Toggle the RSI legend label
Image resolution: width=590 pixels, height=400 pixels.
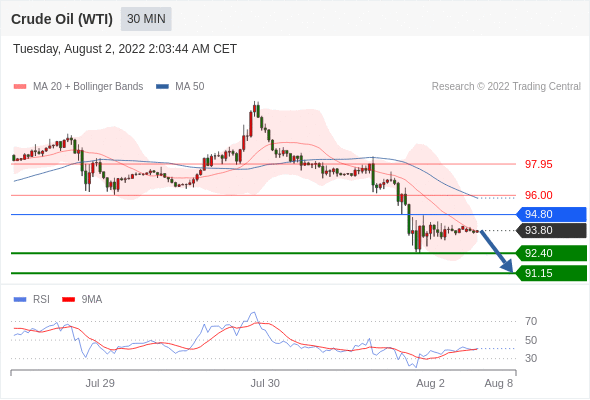41,299
